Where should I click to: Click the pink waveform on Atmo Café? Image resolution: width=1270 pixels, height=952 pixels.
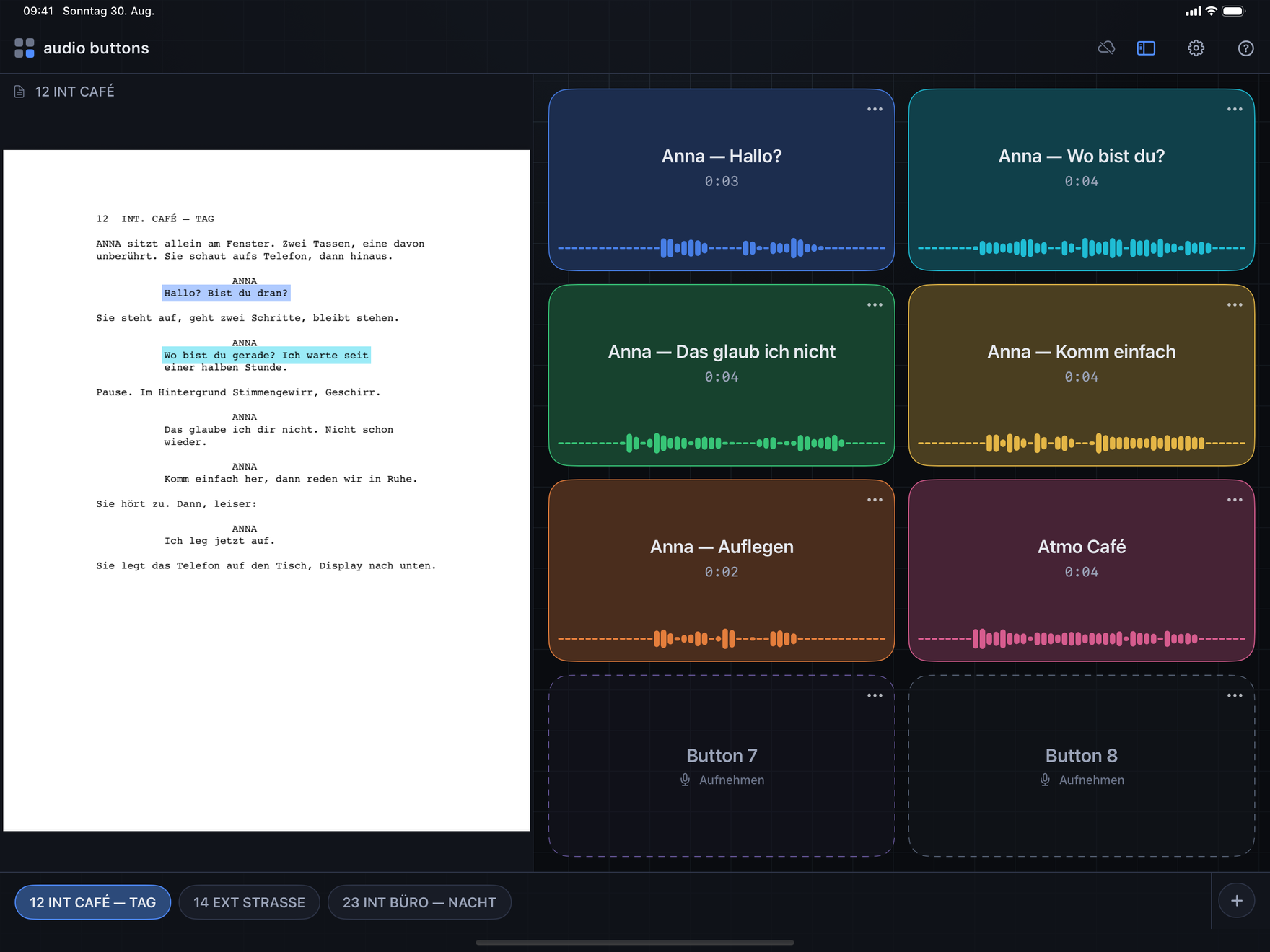pyautogui.click(x=1082, y=638)
